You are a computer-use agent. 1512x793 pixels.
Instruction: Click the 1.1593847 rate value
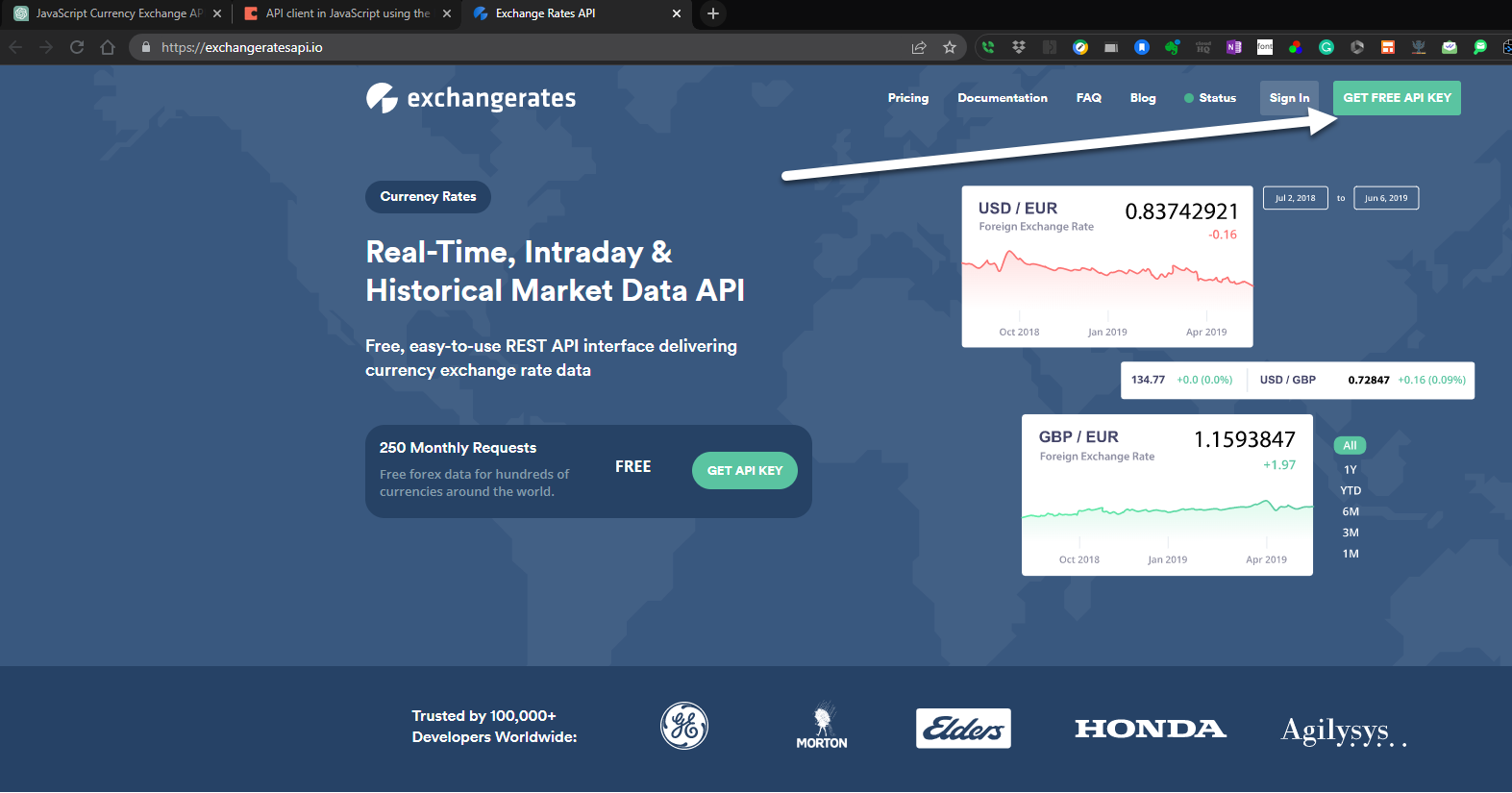coord(1245,440)
